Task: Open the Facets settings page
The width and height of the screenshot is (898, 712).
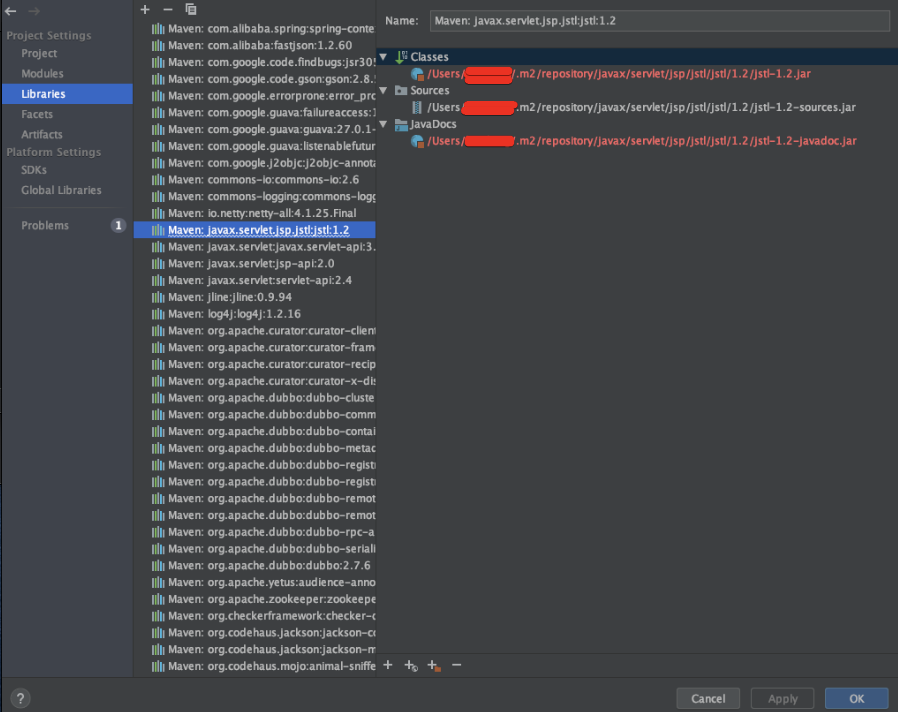Action: 37,114
